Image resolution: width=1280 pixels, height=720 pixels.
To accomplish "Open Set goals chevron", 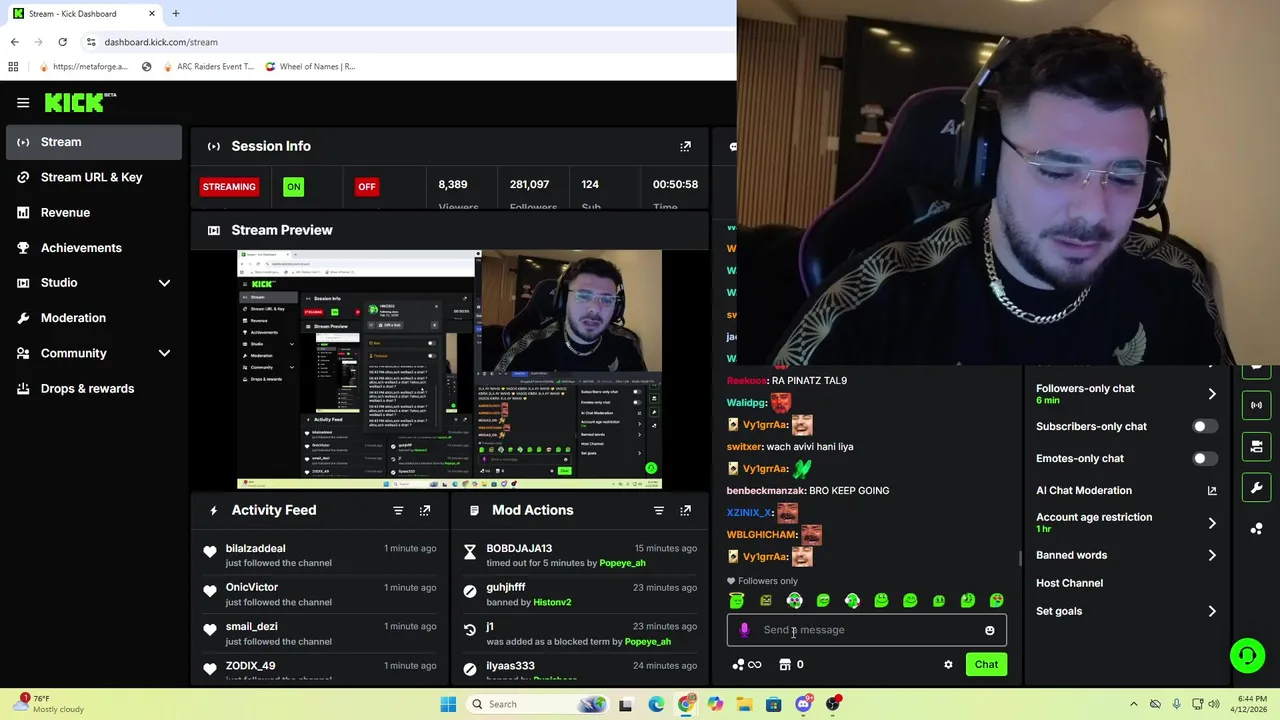I will click(x=1212, y=611).
